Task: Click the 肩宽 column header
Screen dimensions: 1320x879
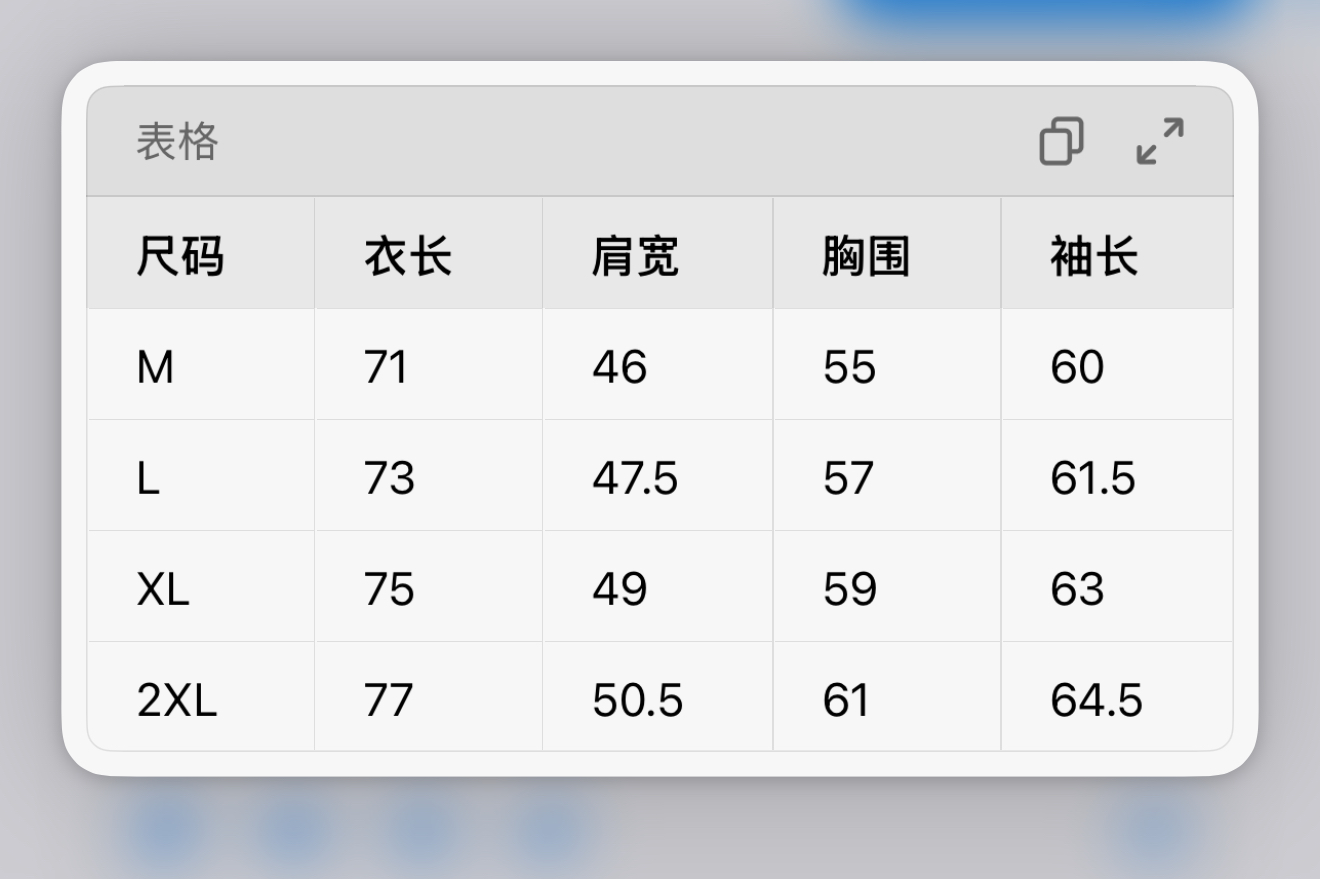Action: 635,258
